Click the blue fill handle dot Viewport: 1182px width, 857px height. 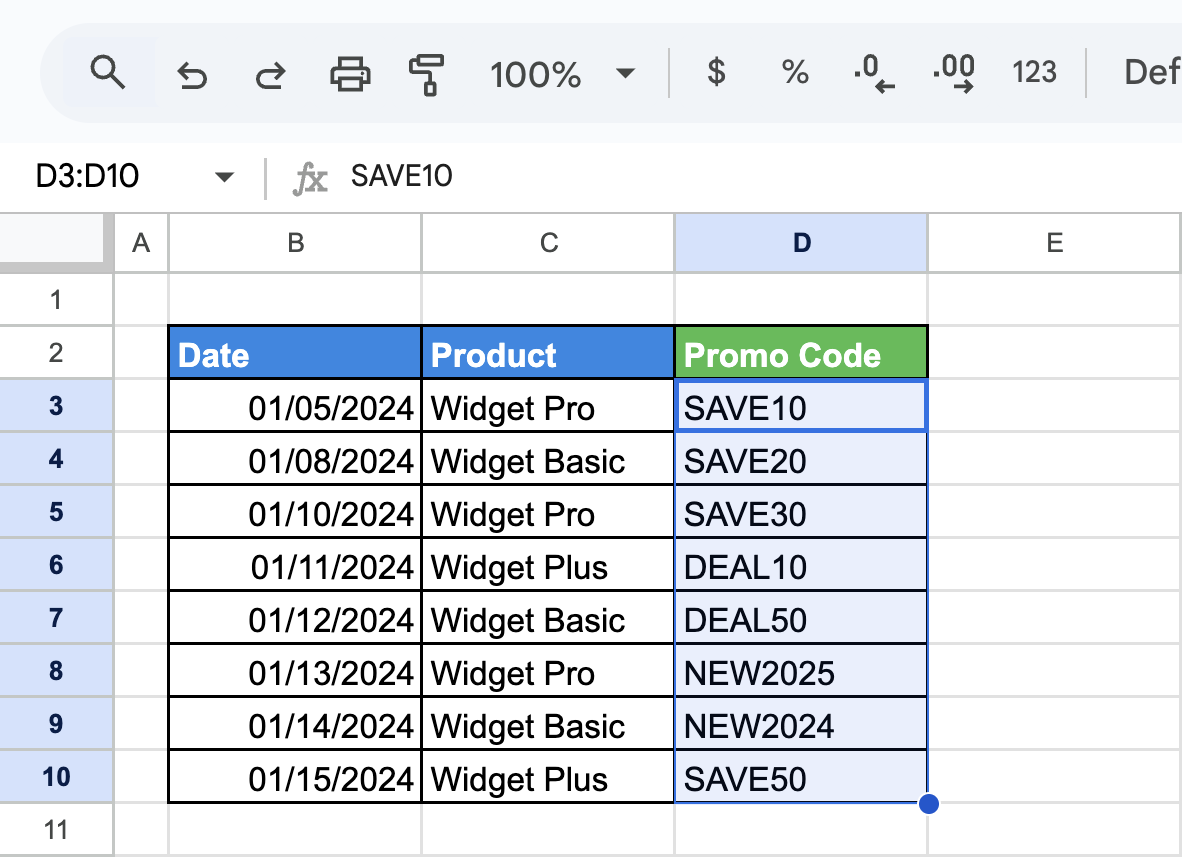click(x=929, y=804)
